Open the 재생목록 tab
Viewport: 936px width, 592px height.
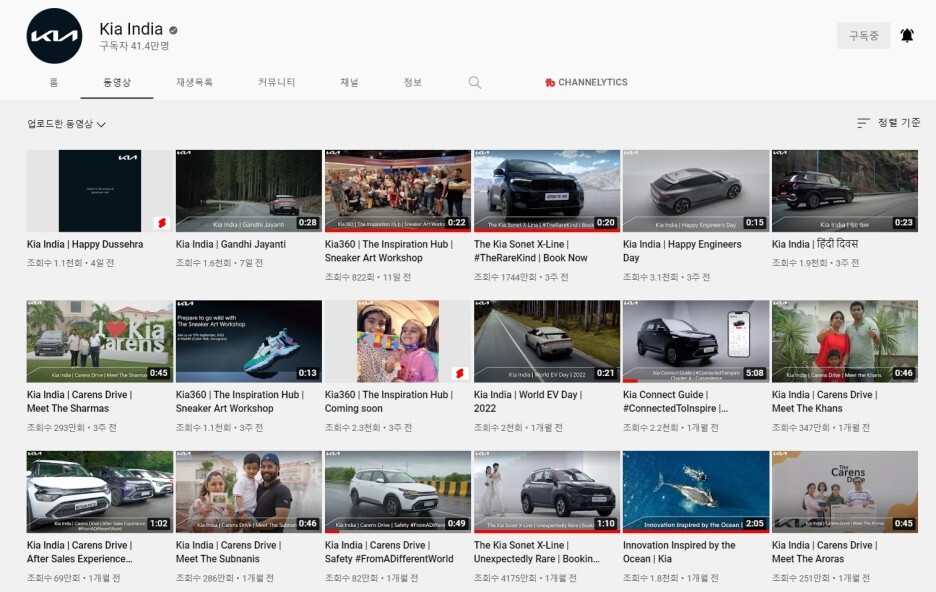[x=195, y=82]
